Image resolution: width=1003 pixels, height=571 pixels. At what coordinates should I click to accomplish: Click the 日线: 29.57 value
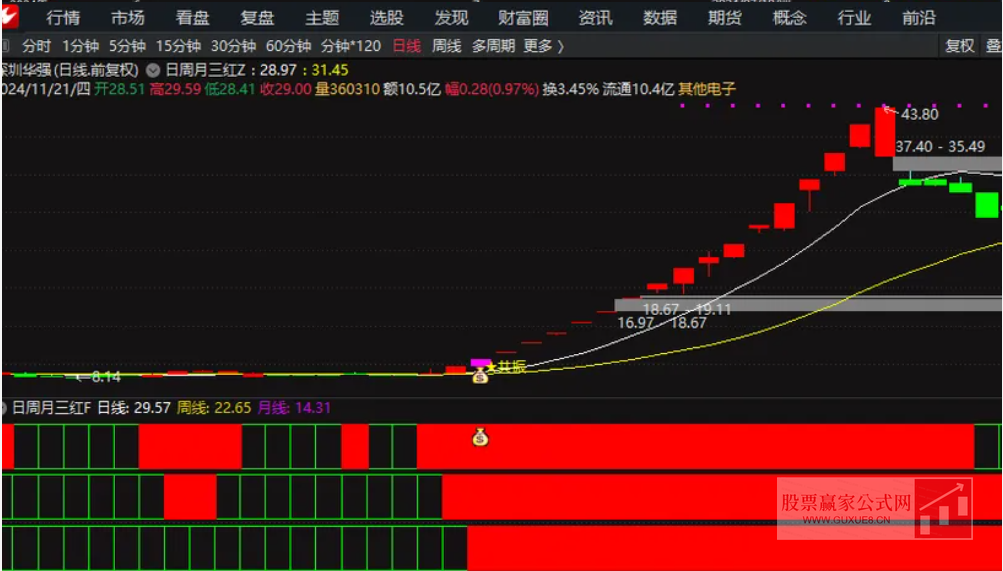tap(134, 408)
